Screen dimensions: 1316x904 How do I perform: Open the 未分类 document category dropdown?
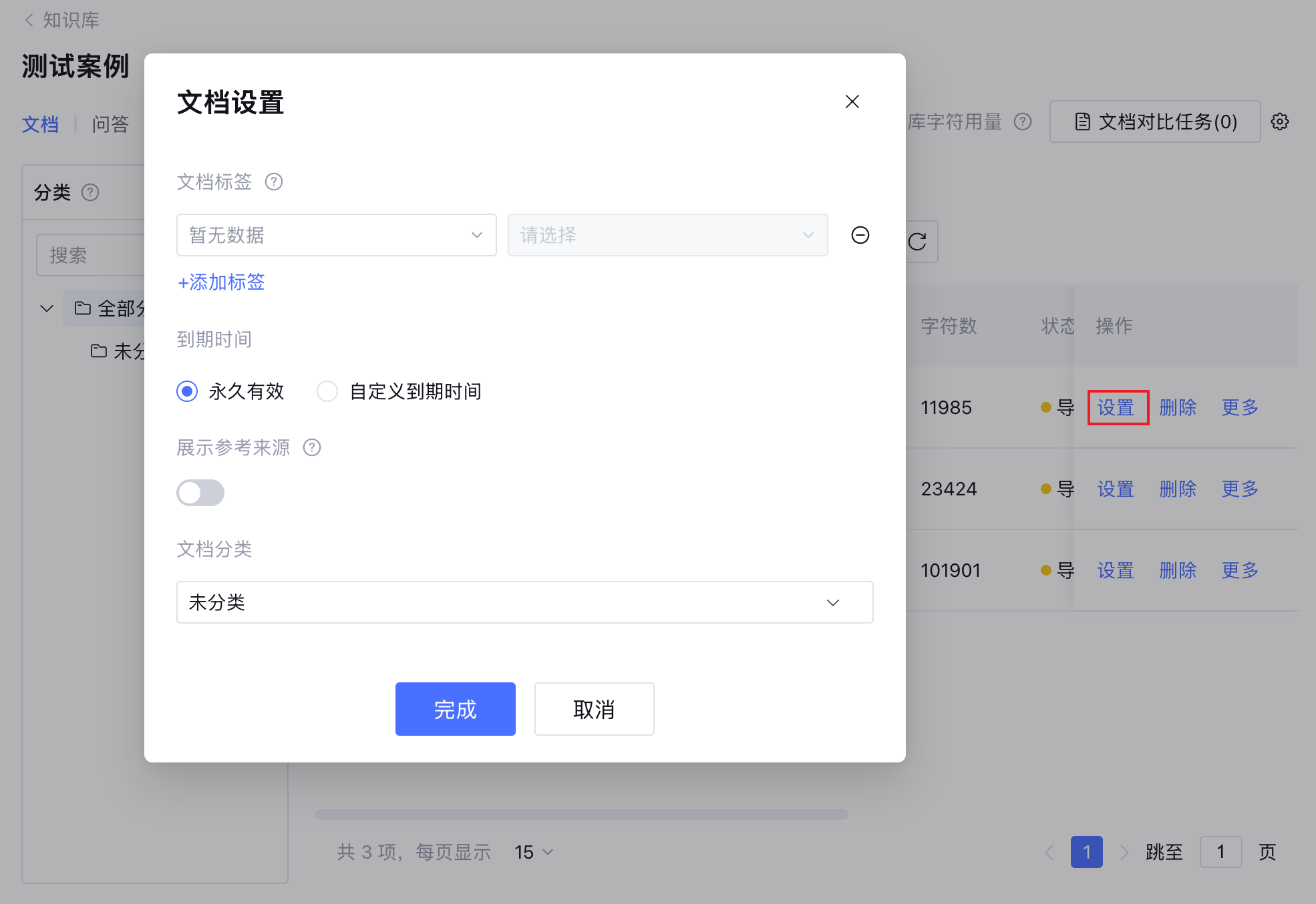[x=524, y=602]
